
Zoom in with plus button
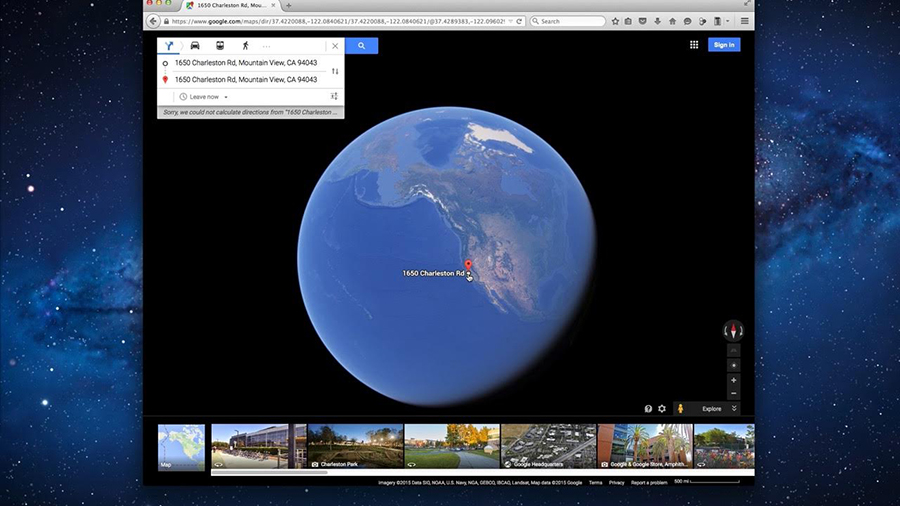pos(733,380)
